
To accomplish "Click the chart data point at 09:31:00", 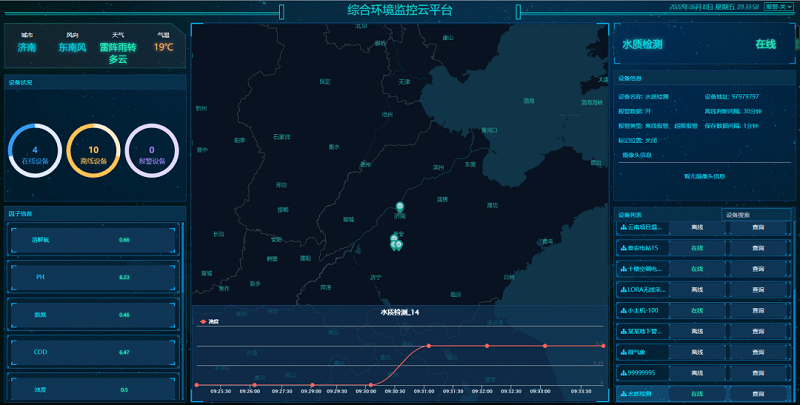I will (x=429, y=346).
